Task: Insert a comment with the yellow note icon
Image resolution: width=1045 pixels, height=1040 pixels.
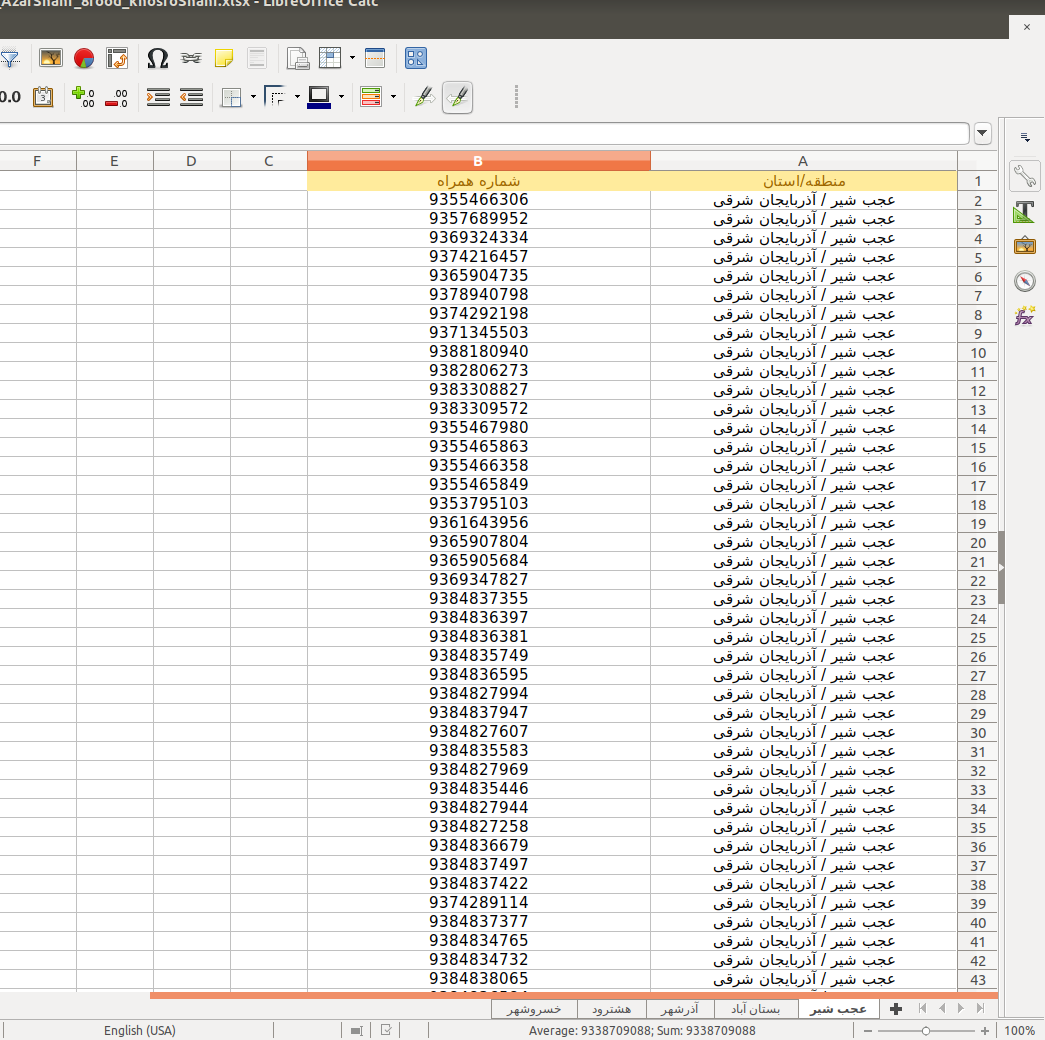Action: pyautogui.click(x=224, y=58)
